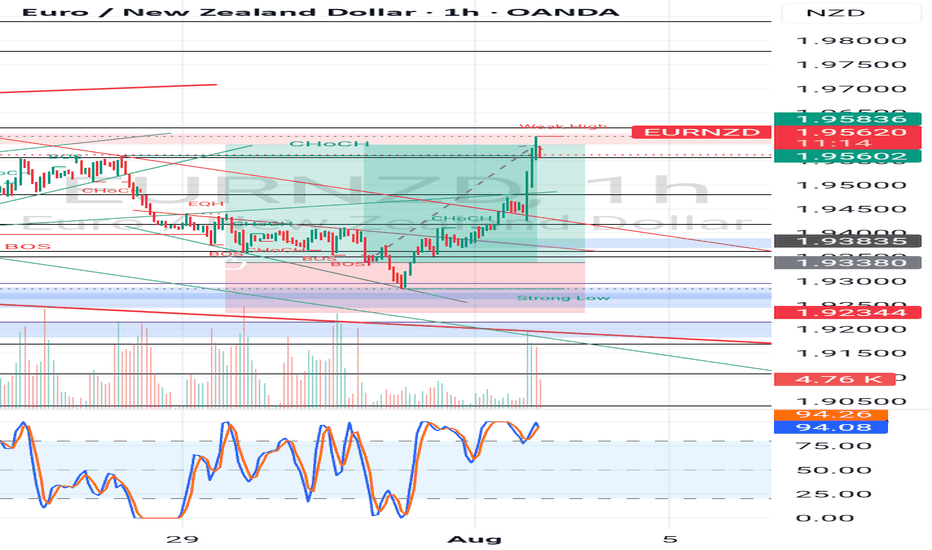Select the large green CHoCH label at the top of the chart
Viewport: 932px width, 550px height.
tap(329, 144)
